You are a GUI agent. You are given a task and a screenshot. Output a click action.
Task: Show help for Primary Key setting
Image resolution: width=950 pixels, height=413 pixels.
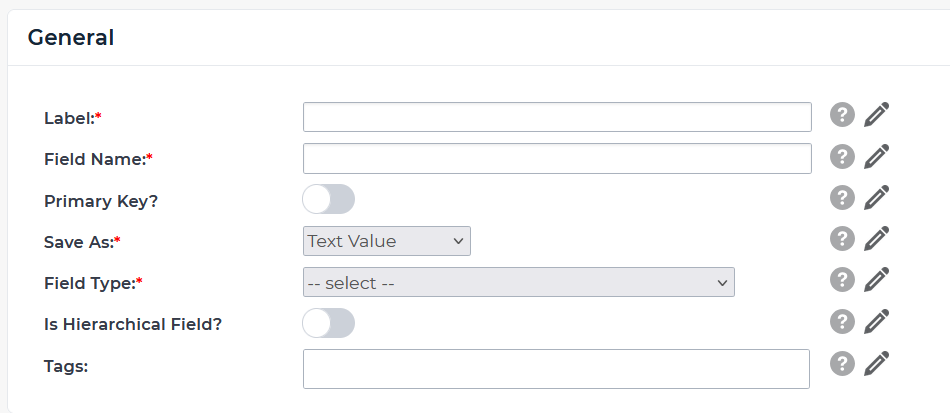[842, 198]
